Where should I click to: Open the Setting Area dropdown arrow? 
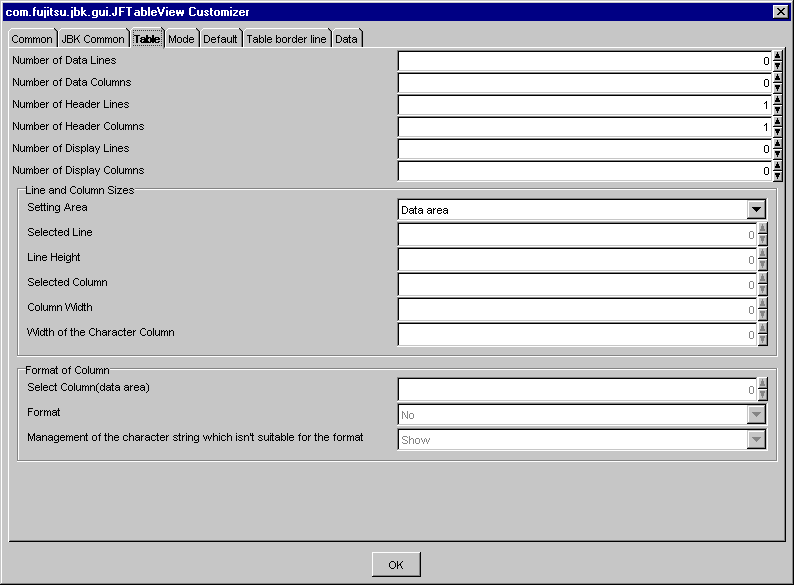[756, 210]
